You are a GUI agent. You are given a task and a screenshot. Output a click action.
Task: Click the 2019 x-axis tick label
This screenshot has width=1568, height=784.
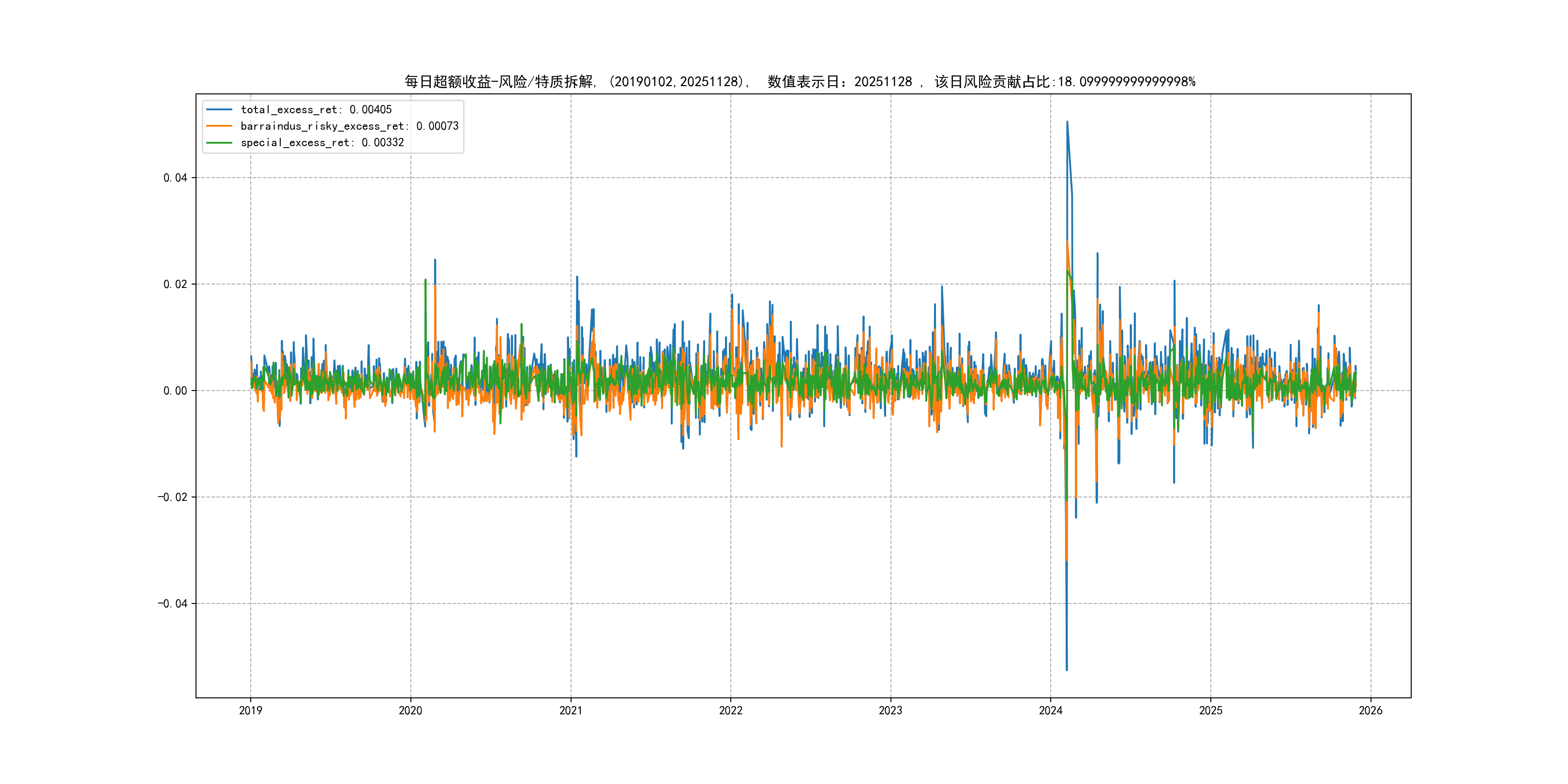tap(250, 710)
